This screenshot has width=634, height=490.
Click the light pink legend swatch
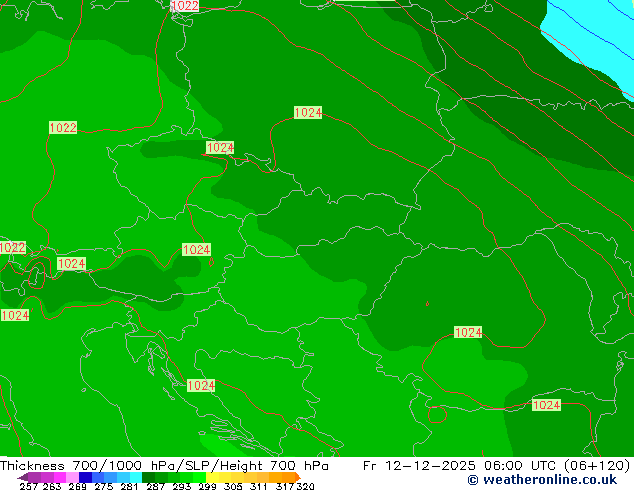tap(72, 477)
